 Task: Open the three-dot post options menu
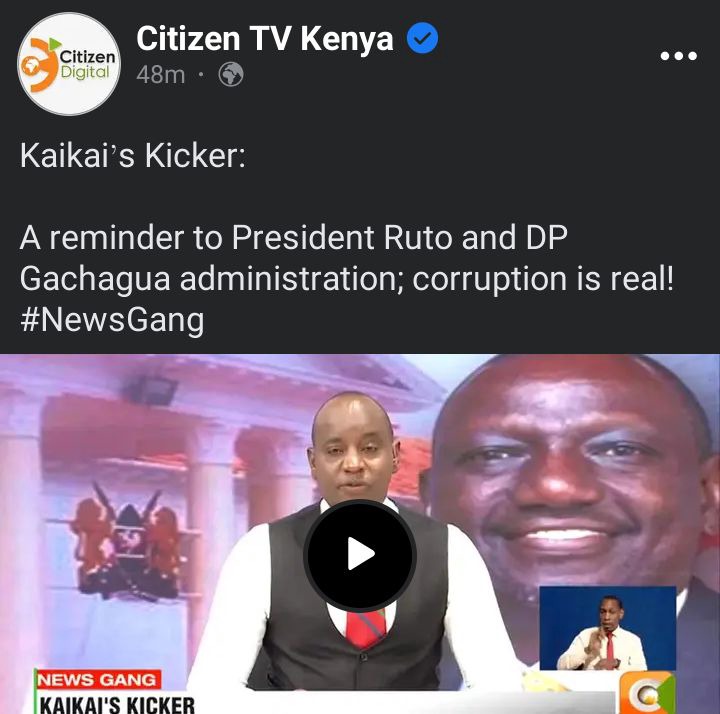(678, 56)
